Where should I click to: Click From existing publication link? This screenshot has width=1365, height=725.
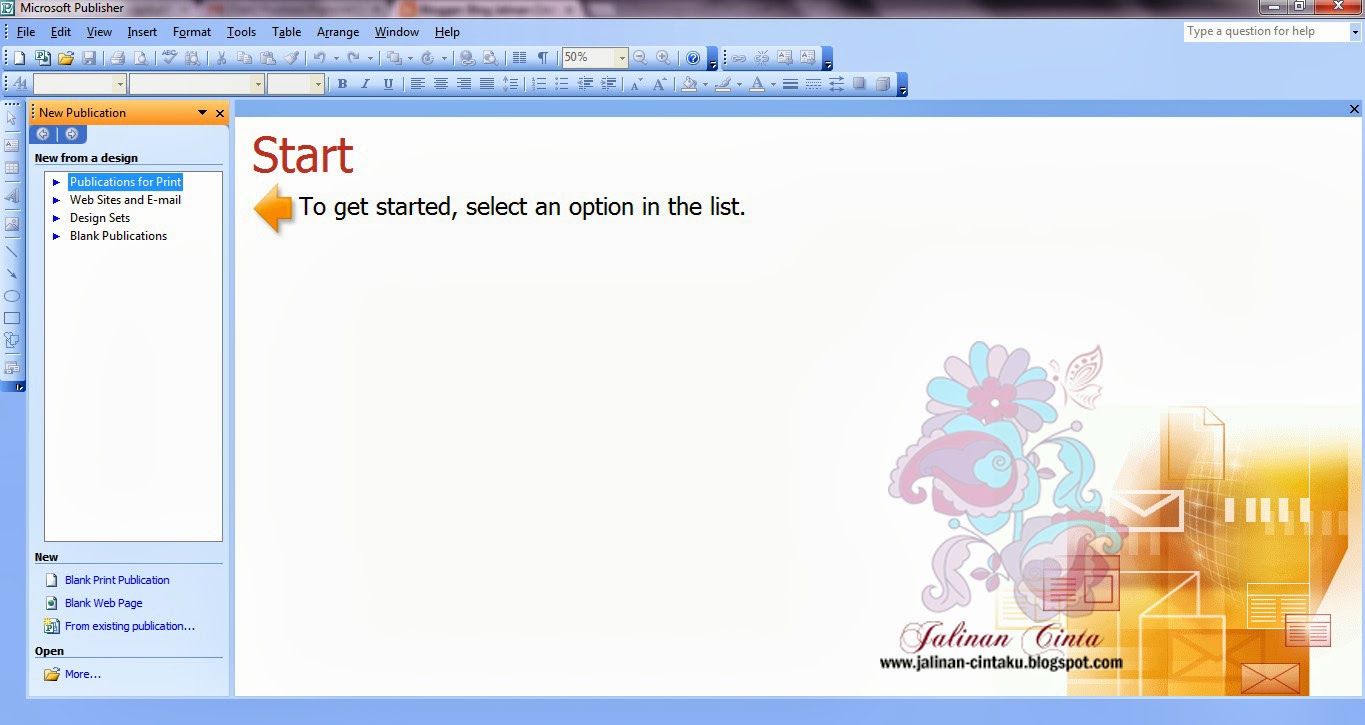click(130, 626)
